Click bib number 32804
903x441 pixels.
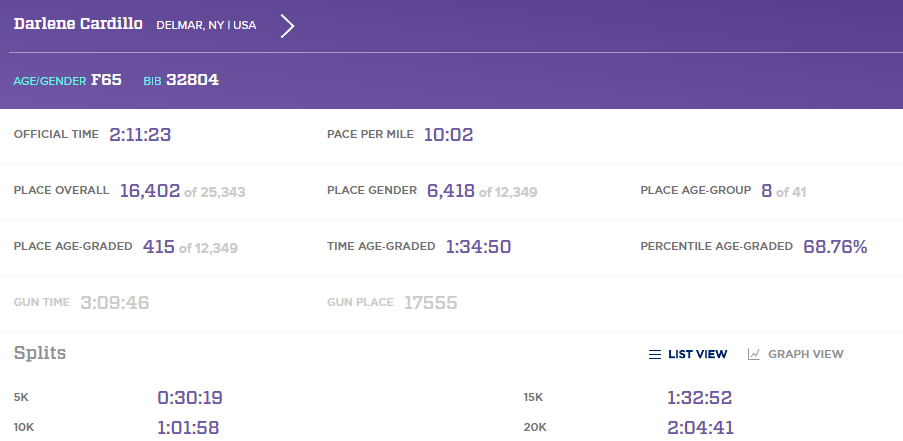coord(192,80)
